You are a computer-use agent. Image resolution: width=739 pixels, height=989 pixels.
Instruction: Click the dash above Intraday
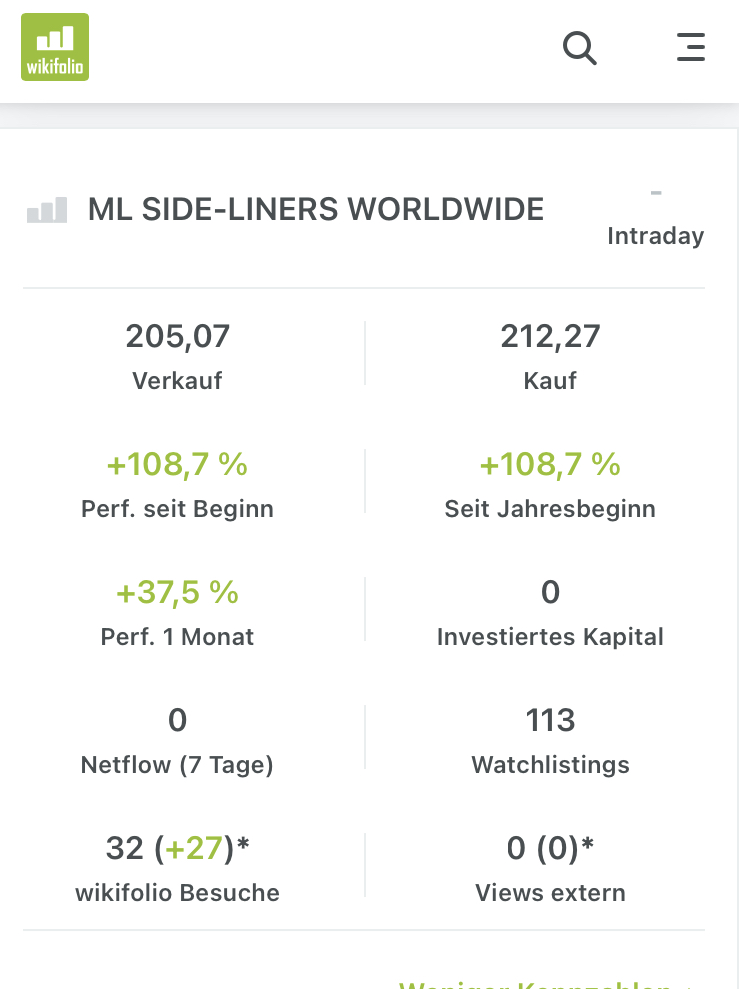656,192
